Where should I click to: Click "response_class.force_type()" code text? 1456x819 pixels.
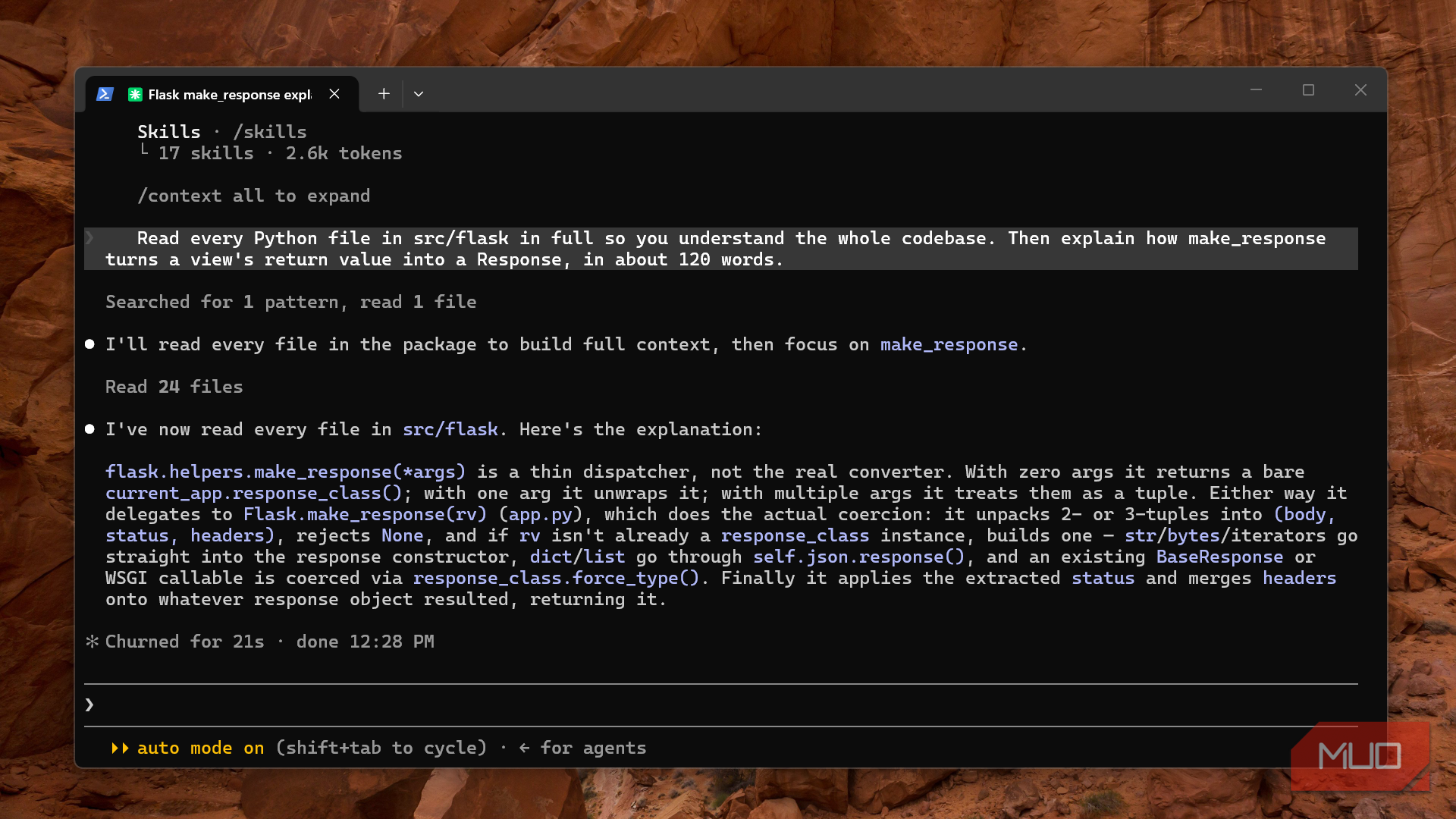pos(556,578)
